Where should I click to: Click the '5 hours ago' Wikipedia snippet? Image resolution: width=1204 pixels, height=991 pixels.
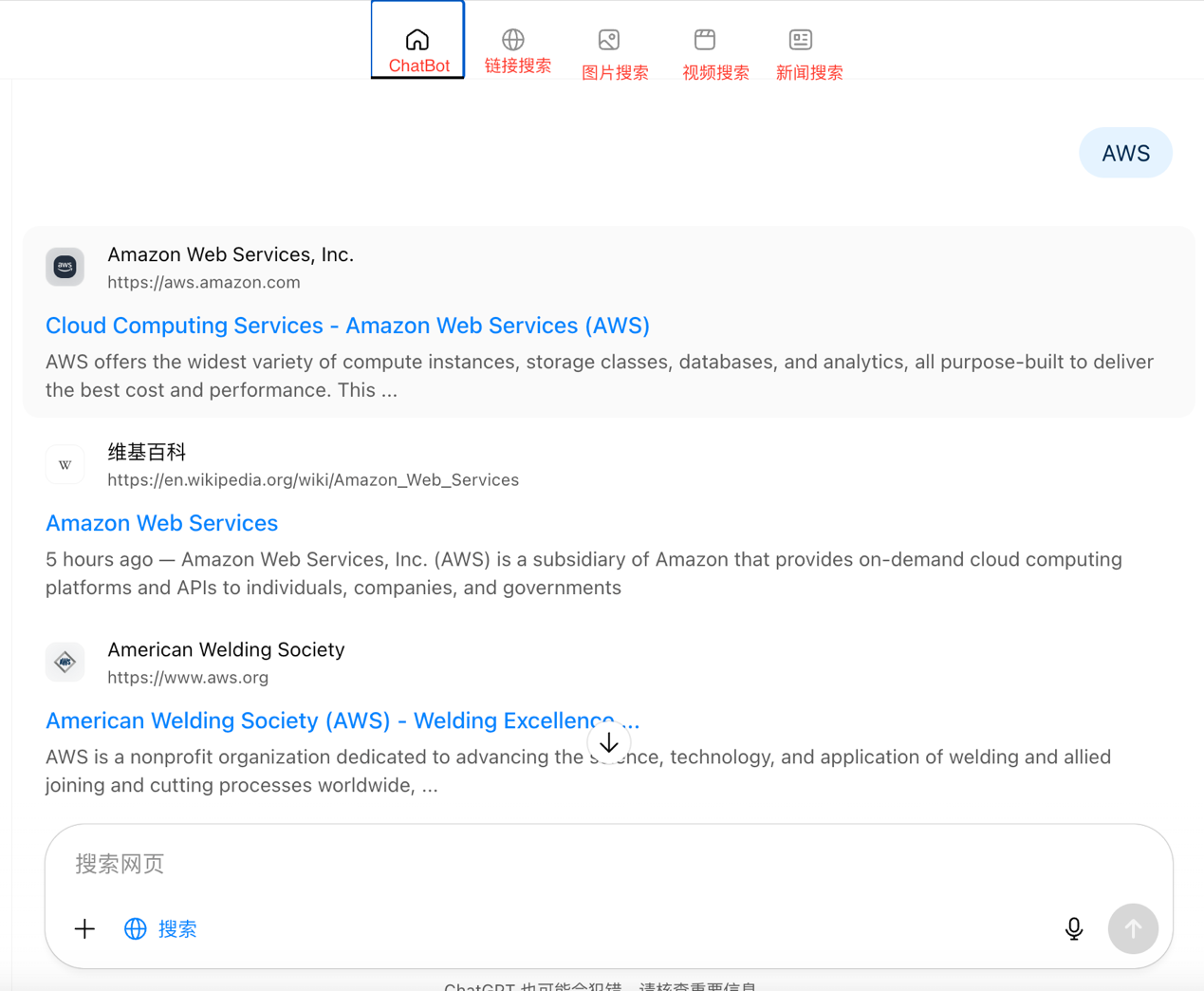pyautogui.click(x=583, y=573)
